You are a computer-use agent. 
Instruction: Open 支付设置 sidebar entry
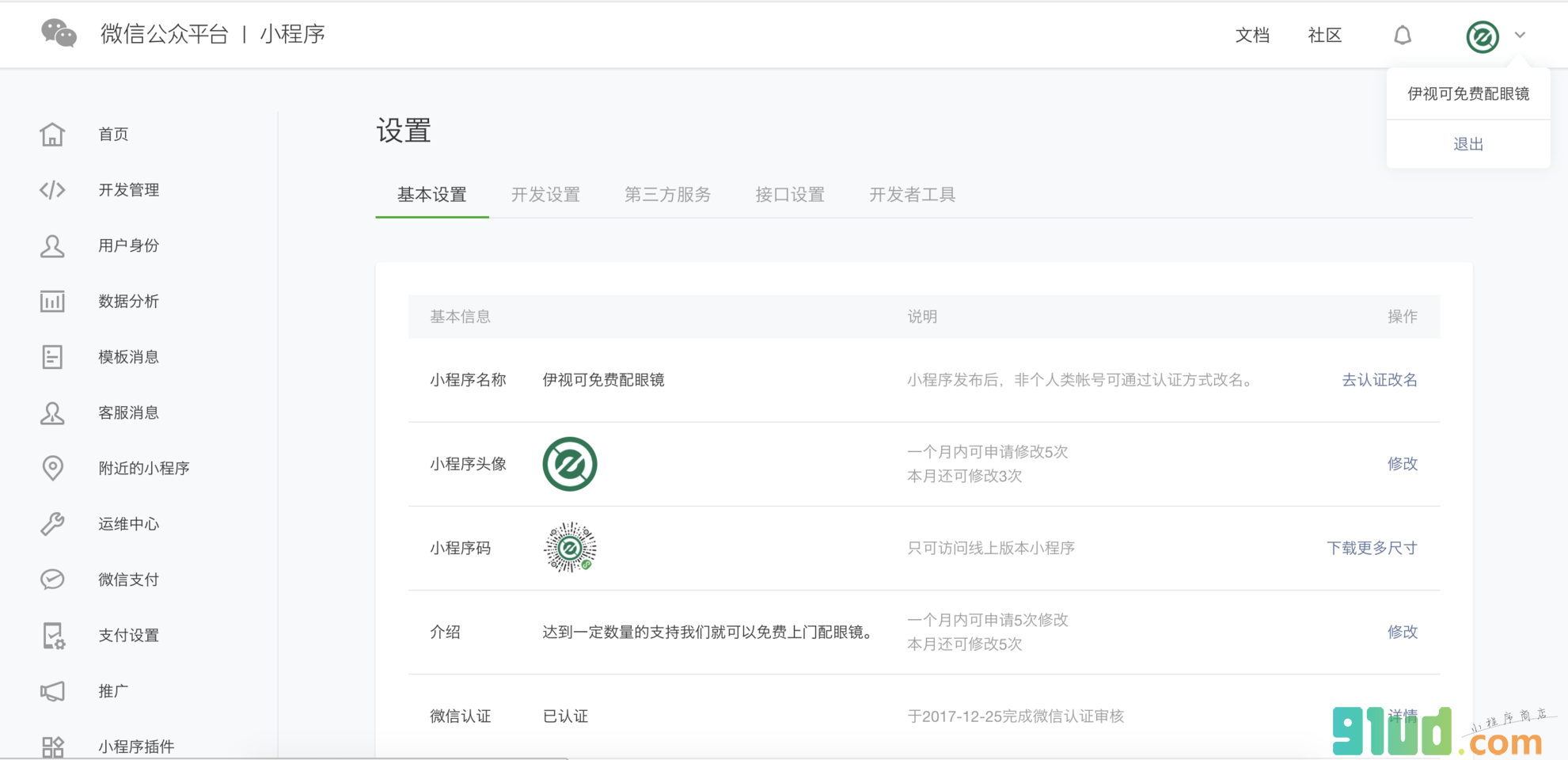[129, 636]
